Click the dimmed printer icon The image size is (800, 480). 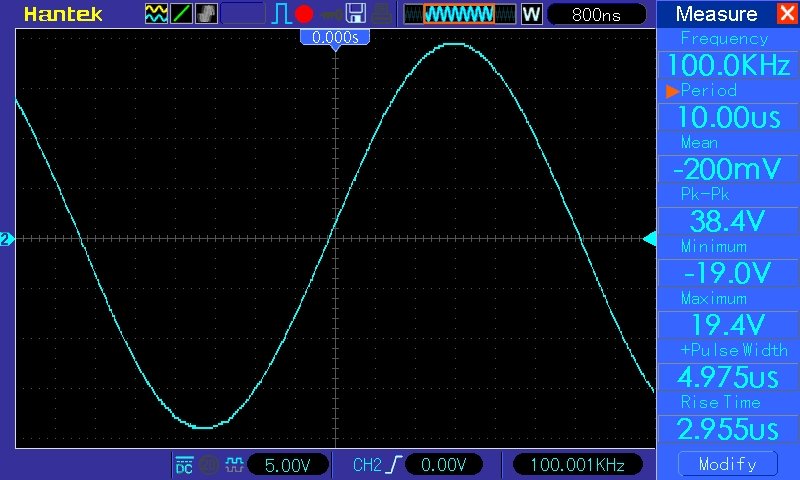click(381, 14)
